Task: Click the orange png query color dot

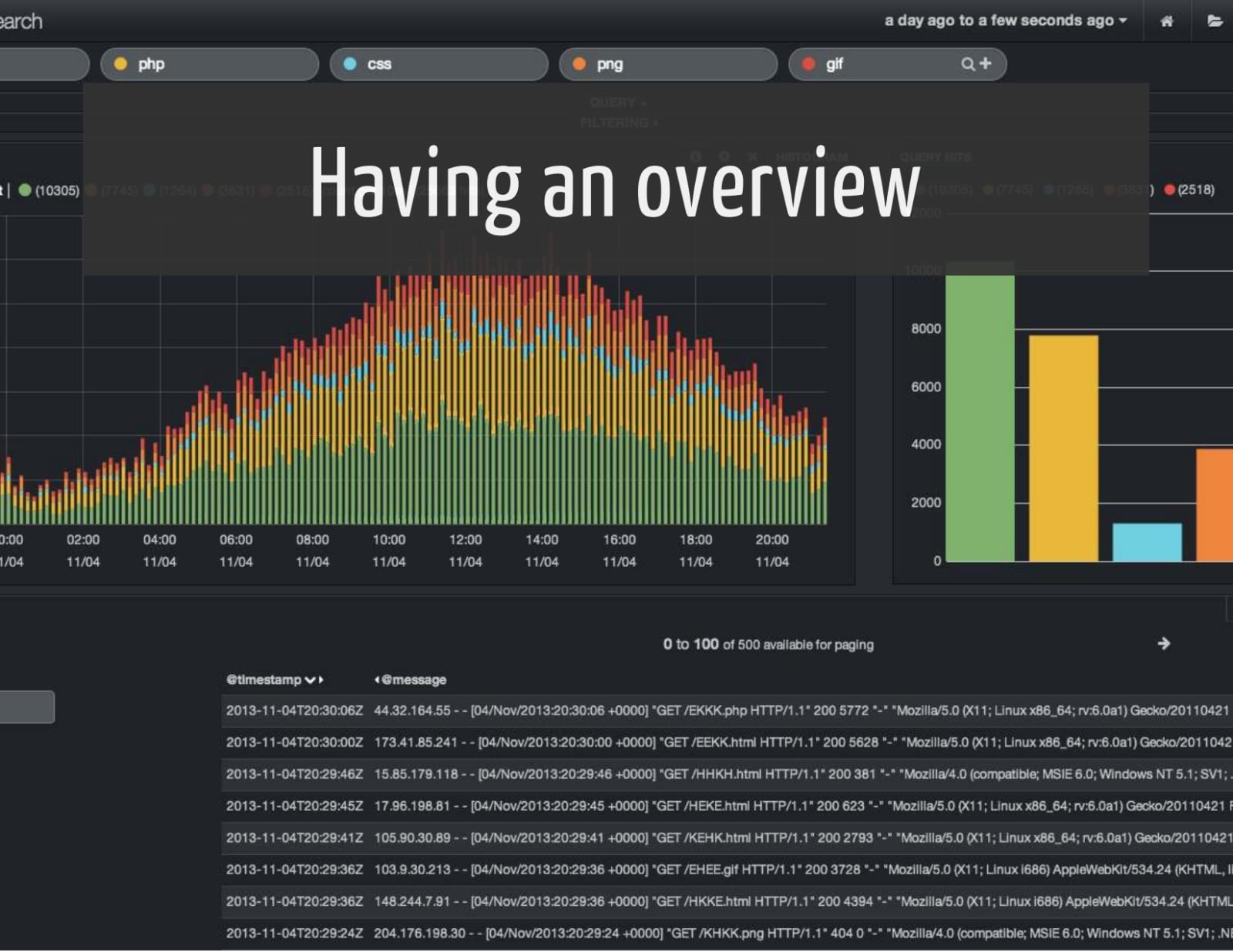Action: click(579, 64)
